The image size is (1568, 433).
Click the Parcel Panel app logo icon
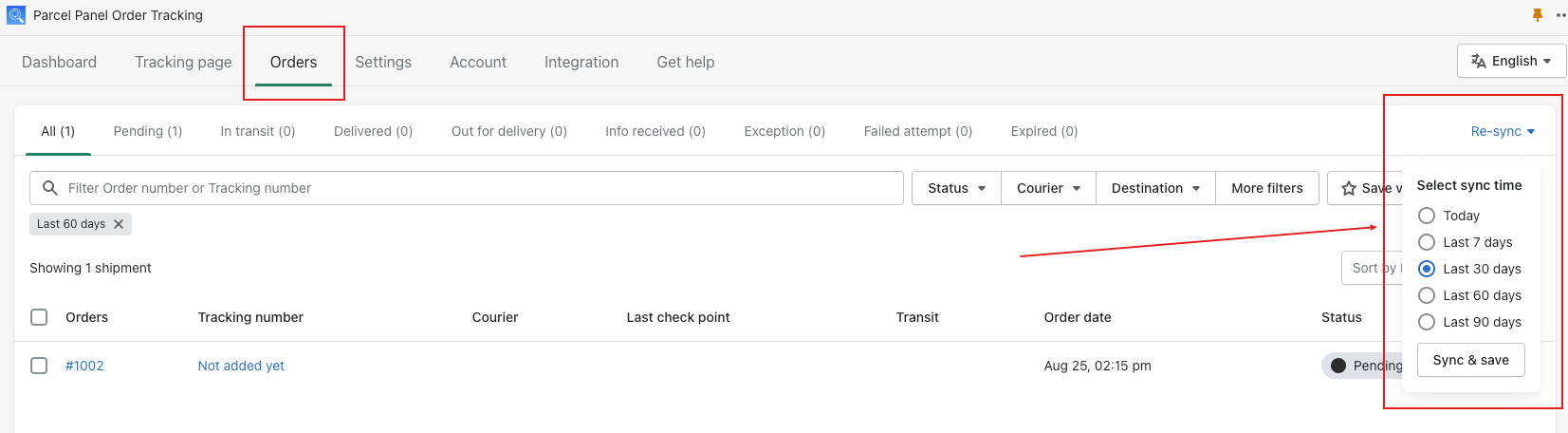(x=16, y=15)
